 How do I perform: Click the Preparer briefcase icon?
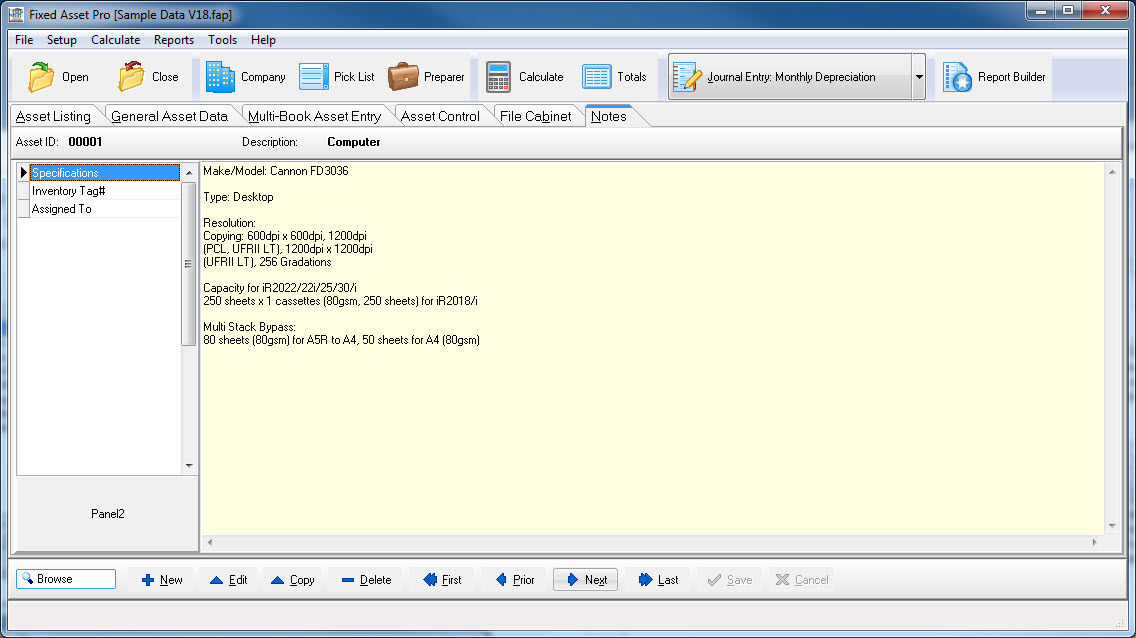403,77
